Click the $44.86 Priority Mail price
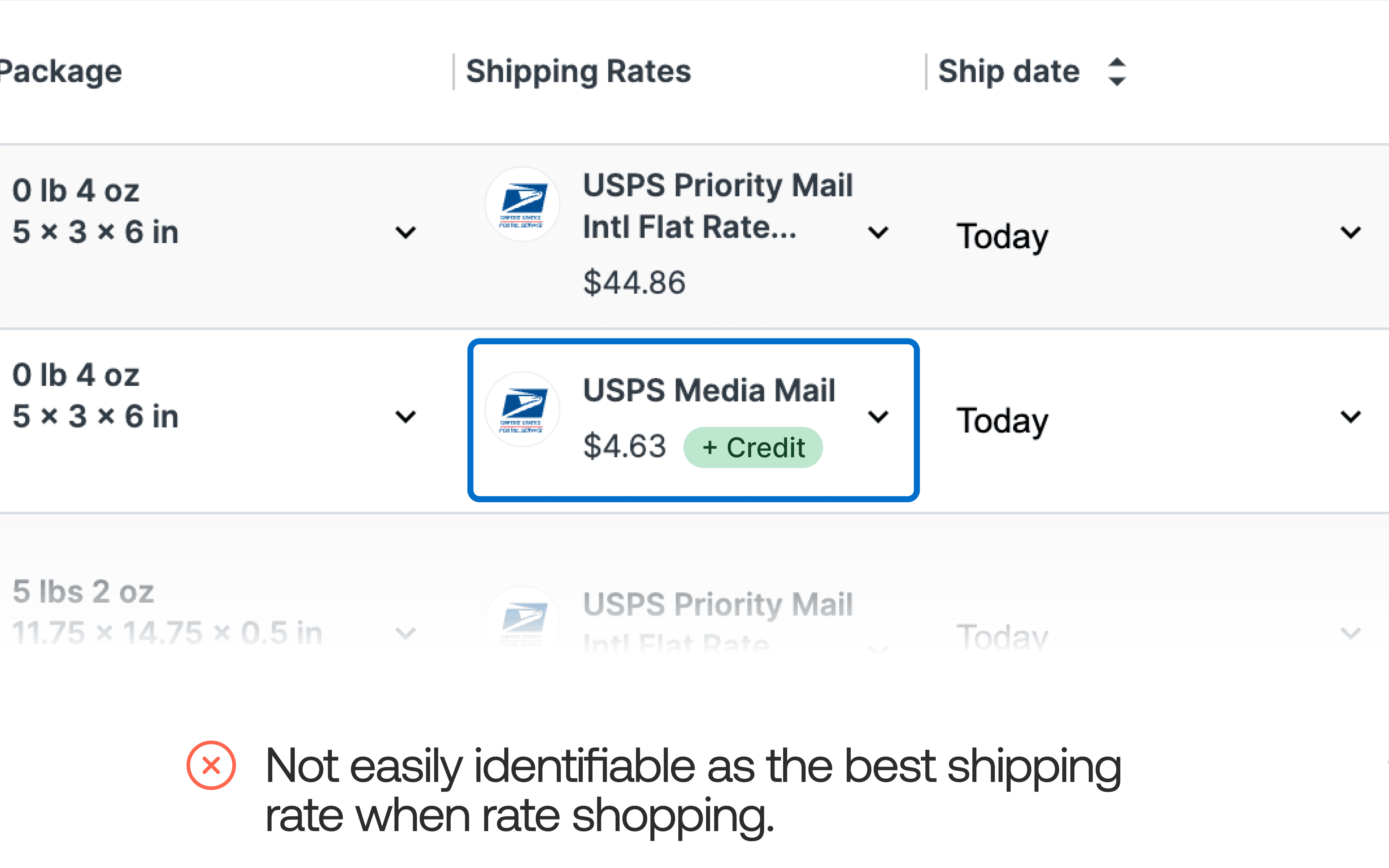1389x868 pixels. [634, 282]
